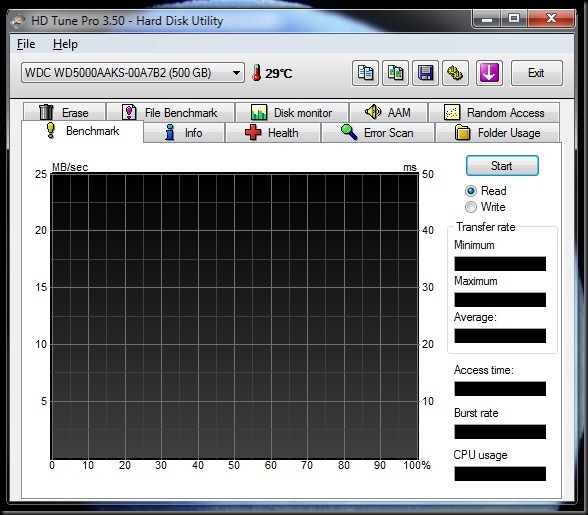Click inside the benchmark graph area
This screenshot has width=588, height=515.
235,316
